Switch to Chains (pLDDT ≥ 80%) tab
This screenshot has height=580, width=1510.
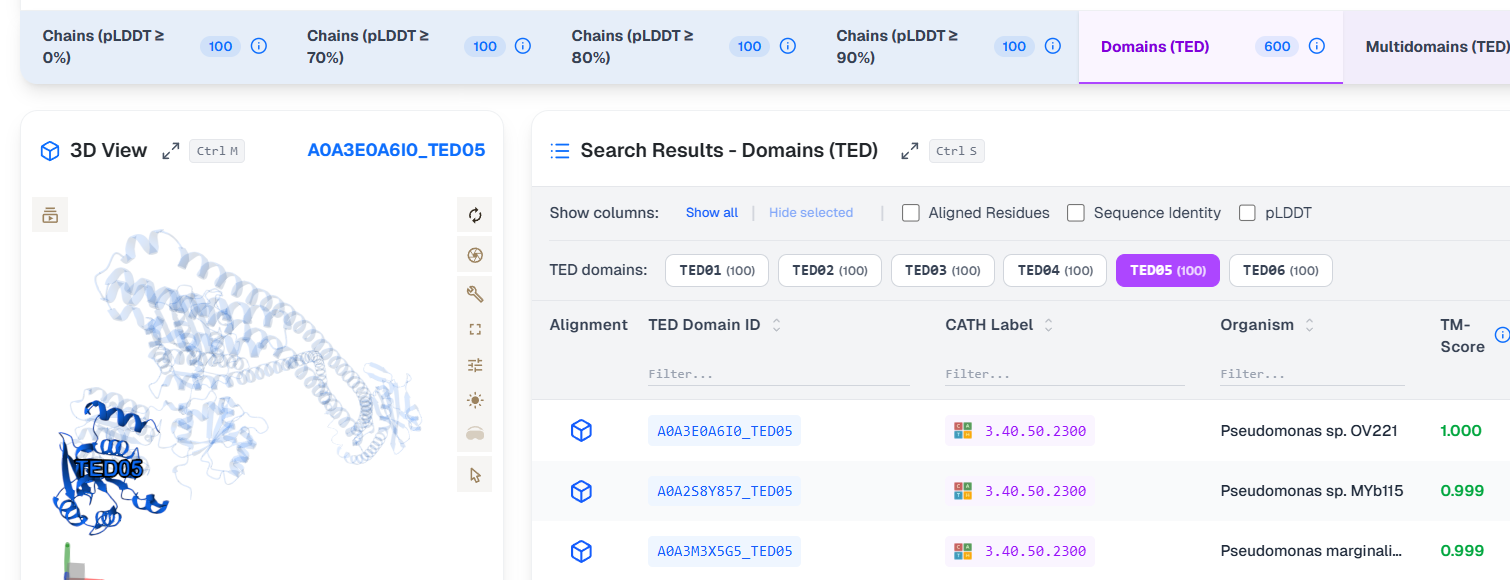(683, 47)
